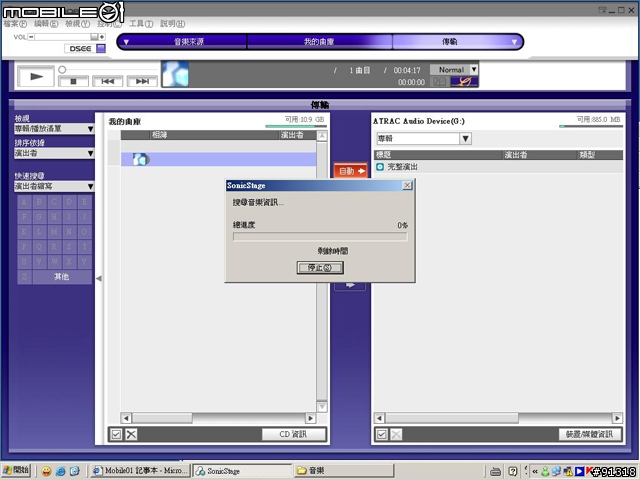Switch to the 我的曲庫 tab
The image size is (640, 480).
[319, 42]
